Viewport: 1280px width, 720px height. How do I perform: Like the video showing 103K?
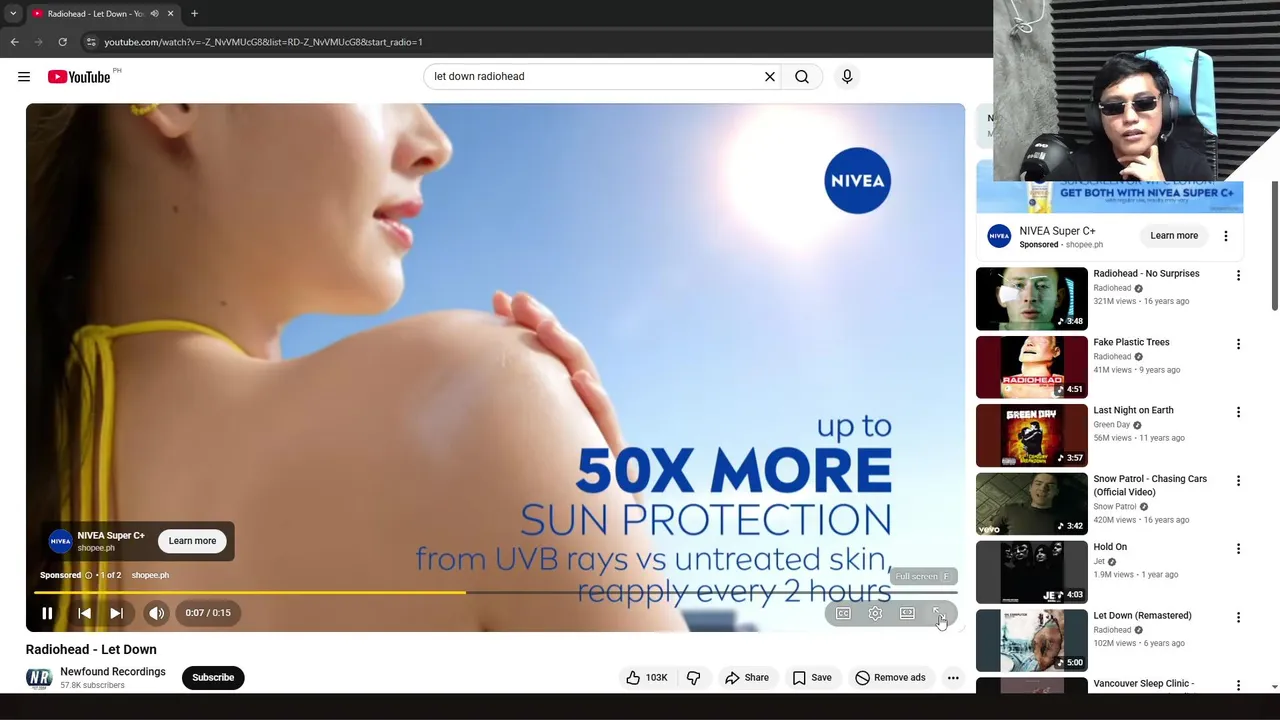coord(646,677)
